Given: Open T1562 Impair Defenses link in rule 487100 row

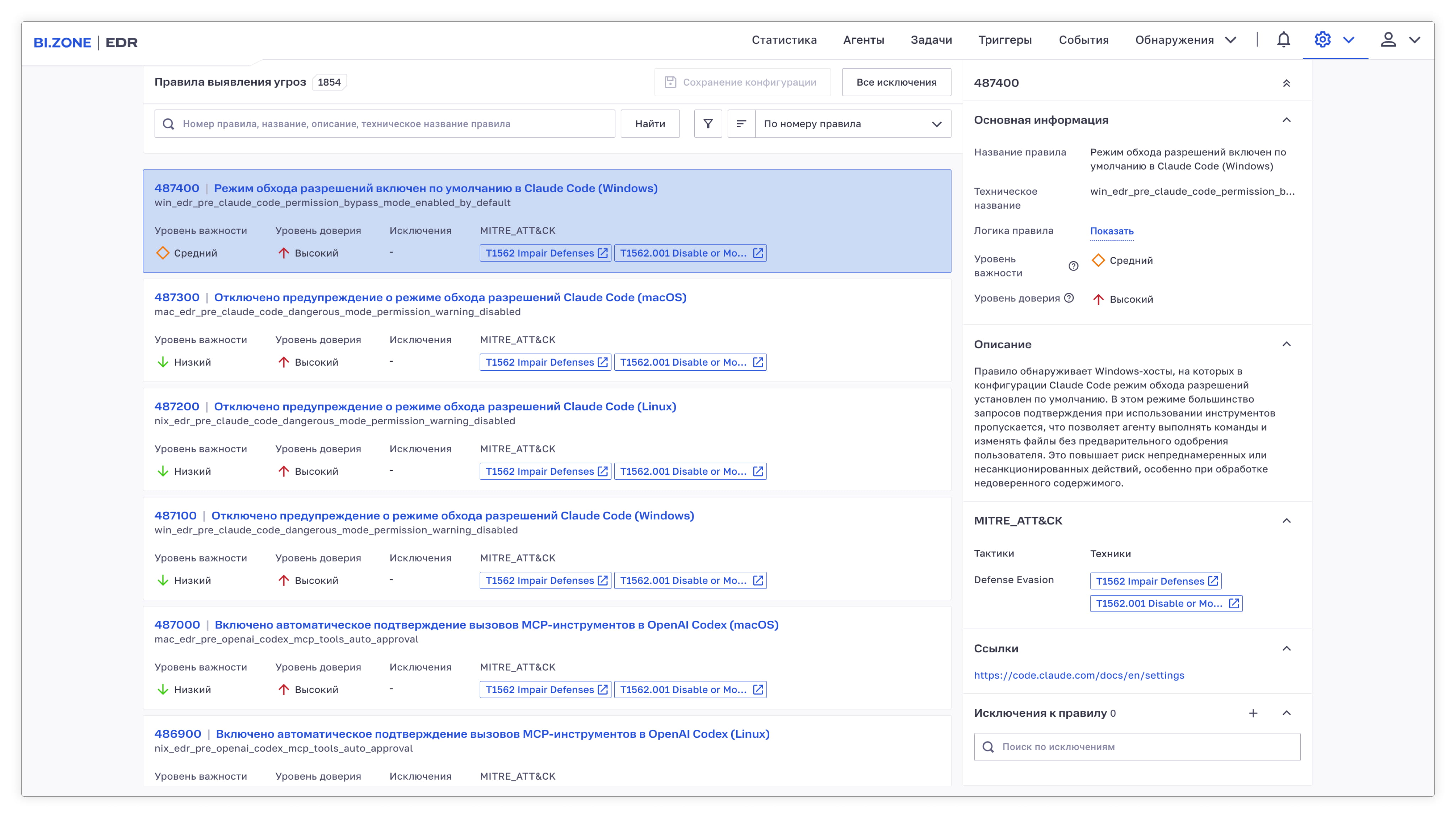Looking at the screenshot, I should (545, 580).
